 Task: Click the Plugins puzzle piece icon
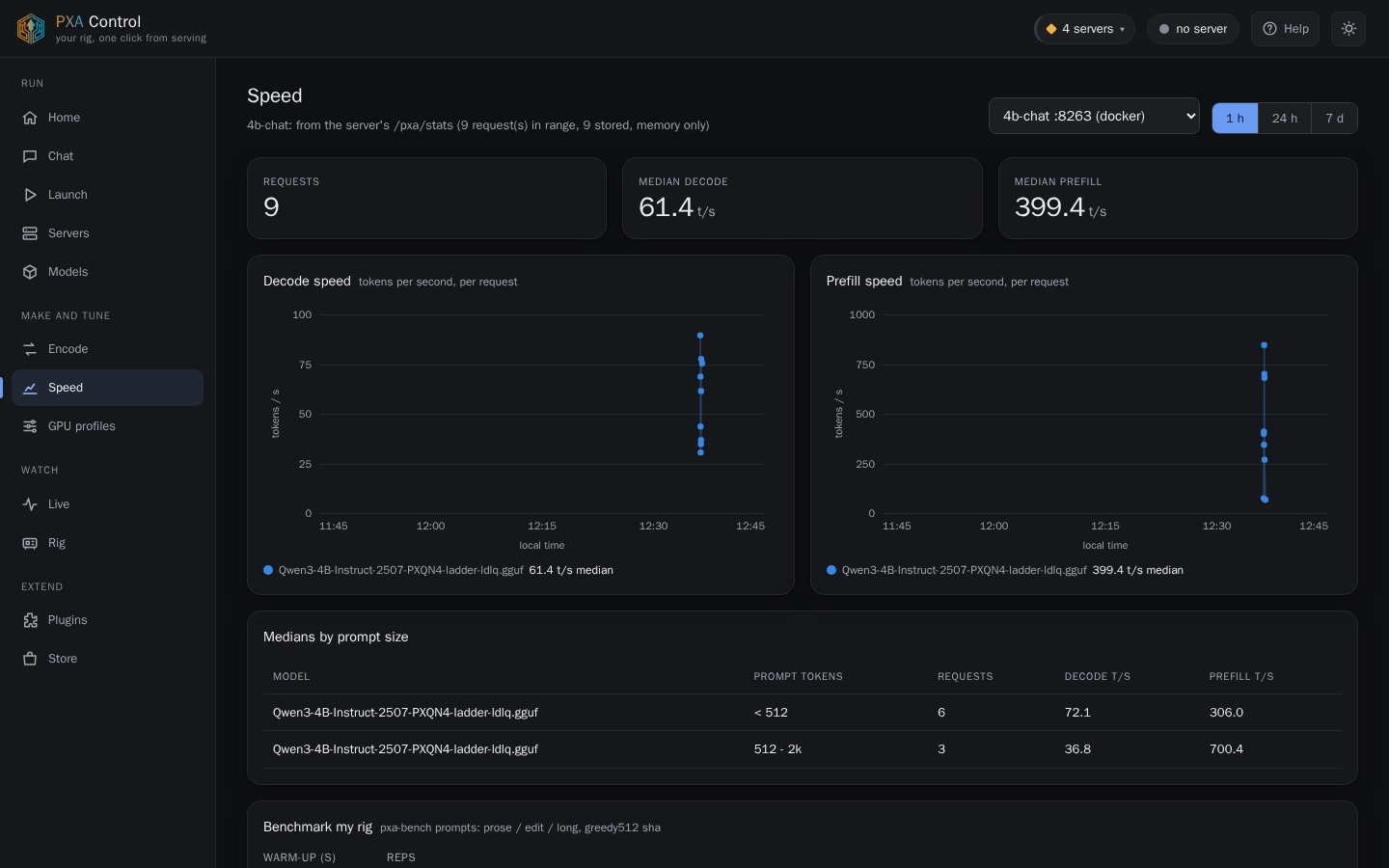pos(30,620)
